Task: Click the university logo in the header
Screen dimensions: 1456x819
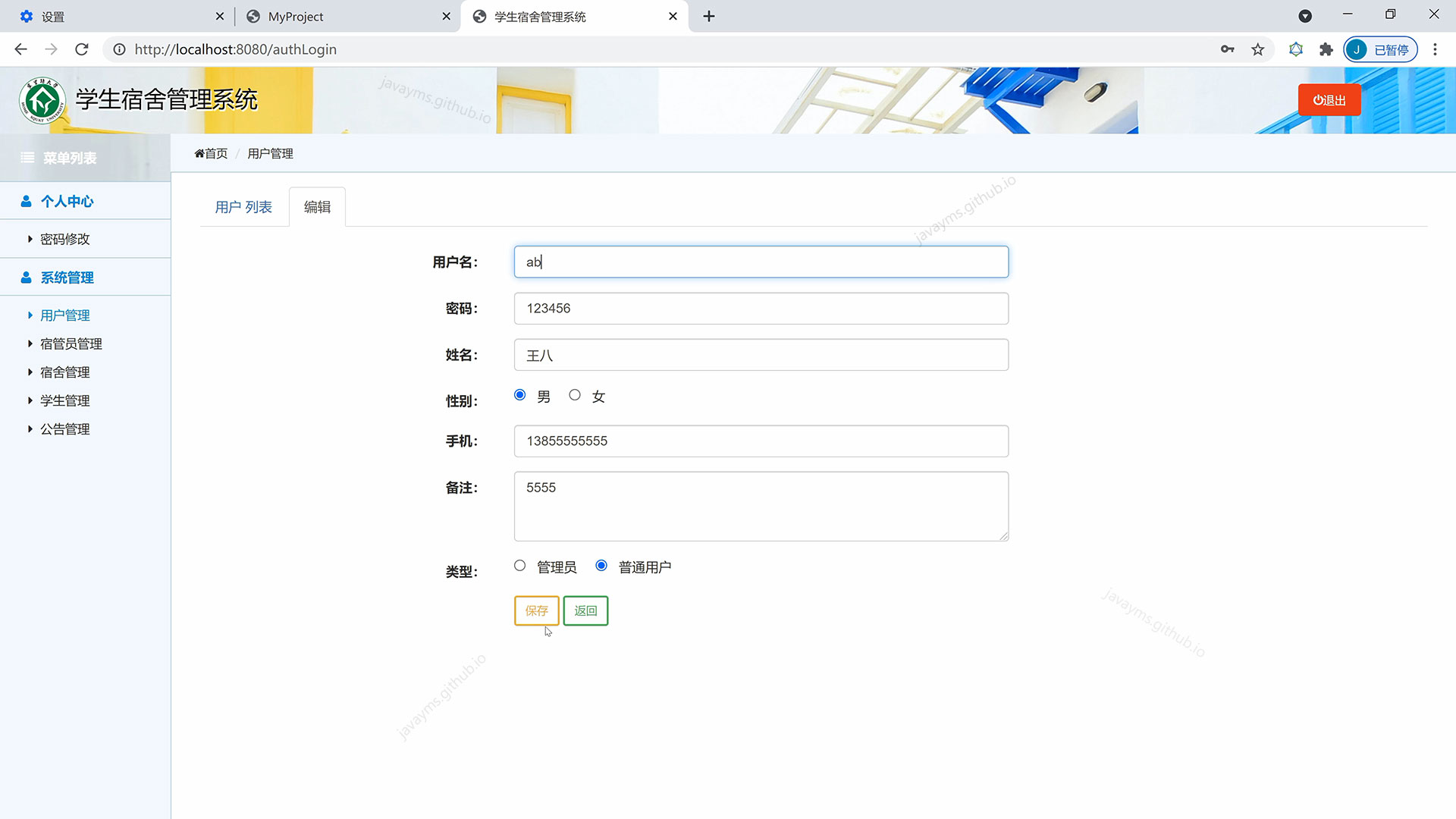Action: (x=42, y=99)
